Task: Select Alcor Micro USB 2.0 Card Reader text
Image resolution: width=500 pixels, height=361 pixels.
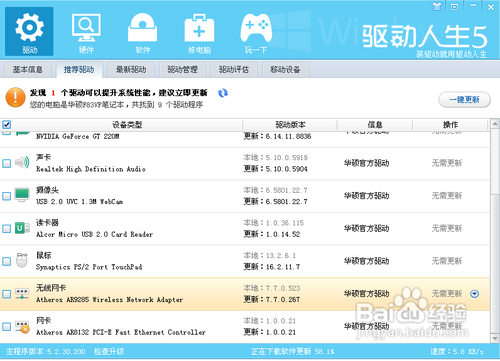Action: [x=94, y=234]
